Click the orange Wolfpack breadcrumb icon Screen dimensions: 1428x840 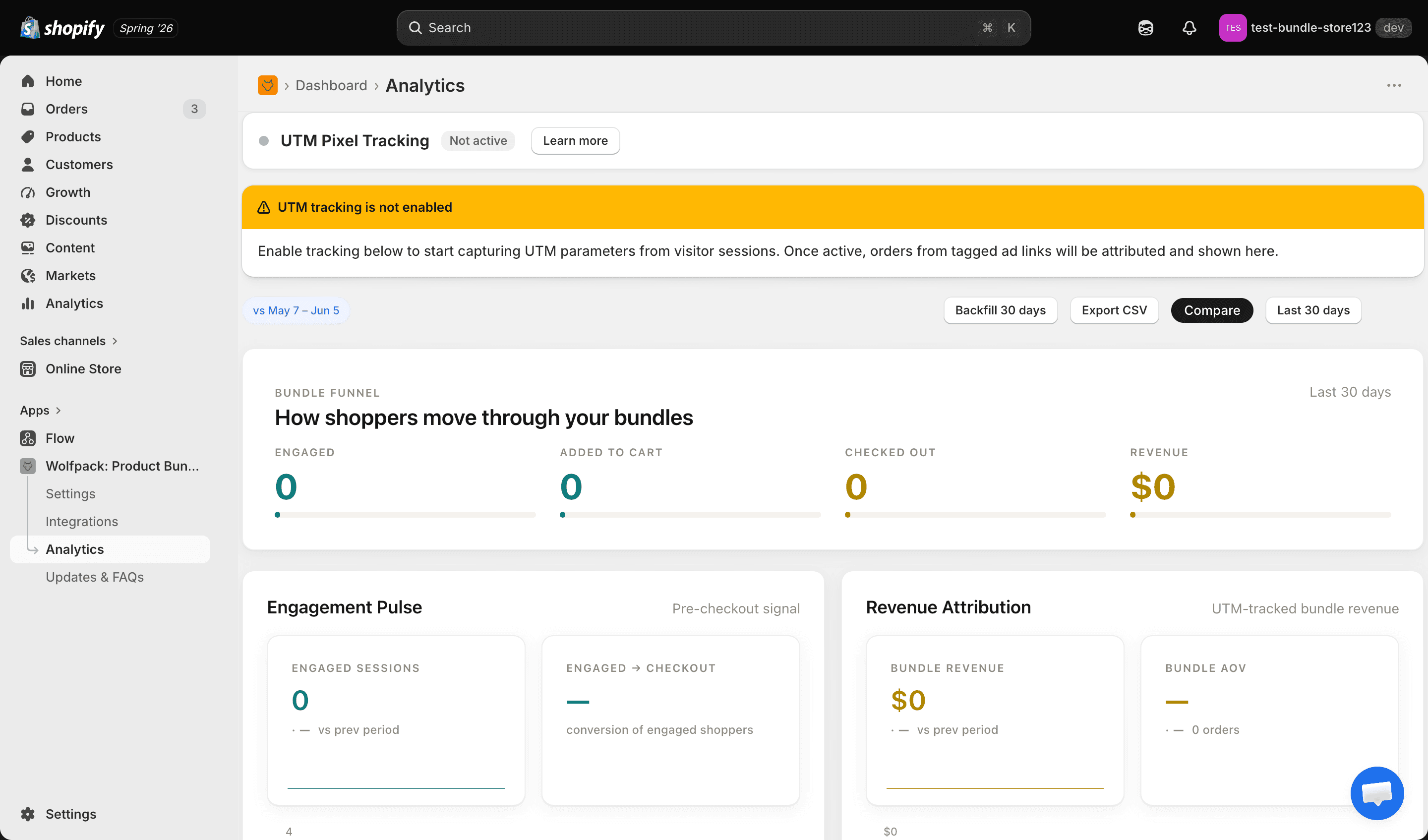[267, 85]
